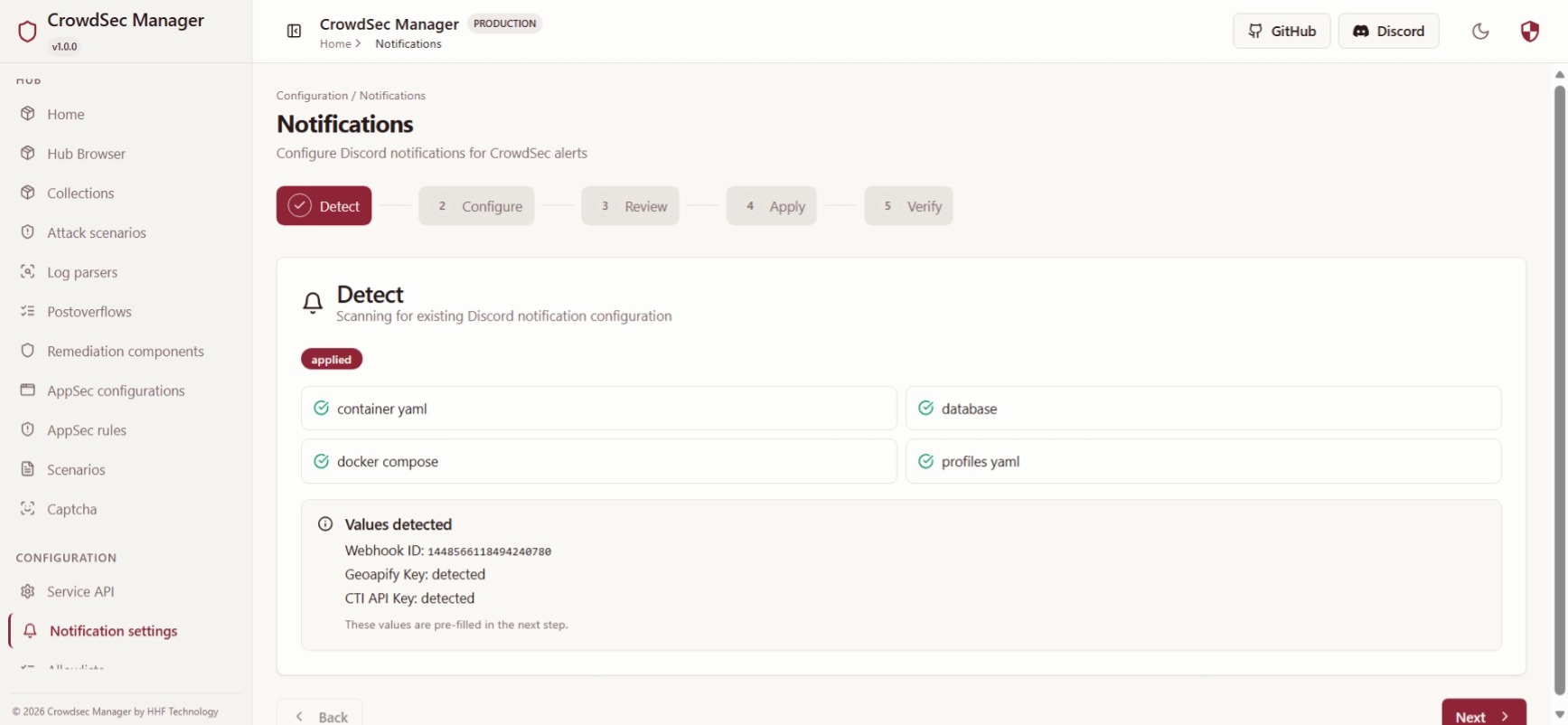This screenshot has width=1568, height=725.
Task: Click the PRODUCTION environment badge
Action: (x=504, y=24)
